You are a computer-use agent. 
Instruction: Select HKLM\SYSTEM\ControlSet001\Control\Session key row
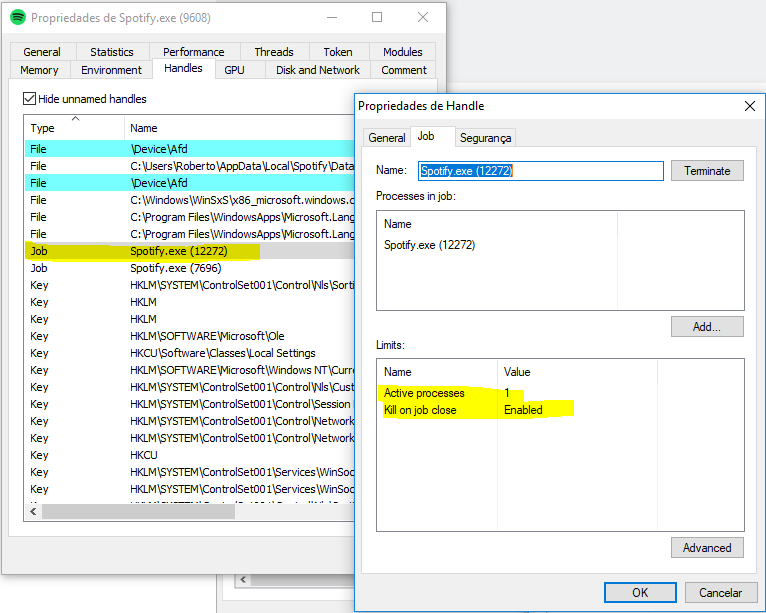click(190, 404)
